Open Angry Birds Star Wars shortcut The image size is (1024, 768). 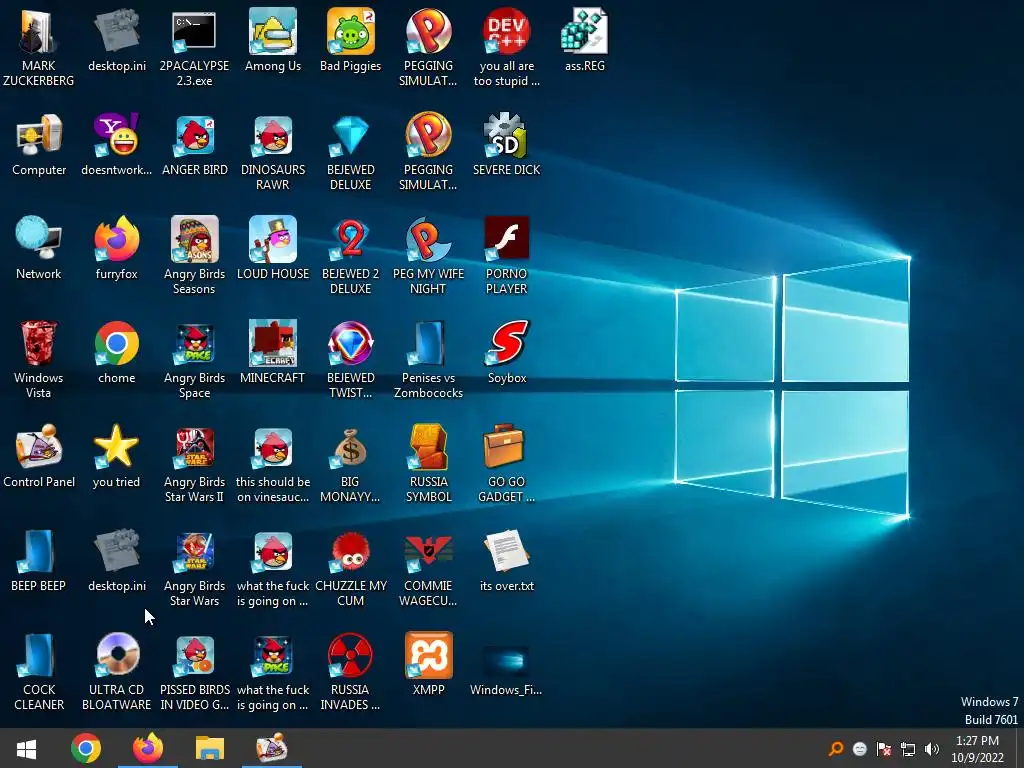tap(195, 568)
